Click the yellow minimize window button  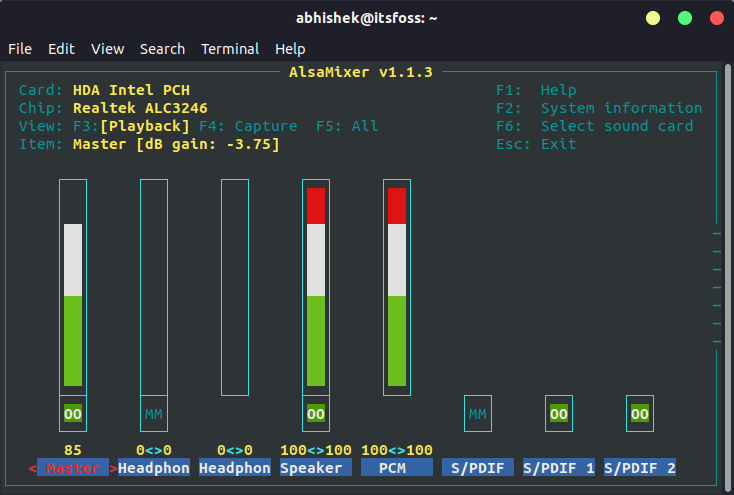[653, 18]
